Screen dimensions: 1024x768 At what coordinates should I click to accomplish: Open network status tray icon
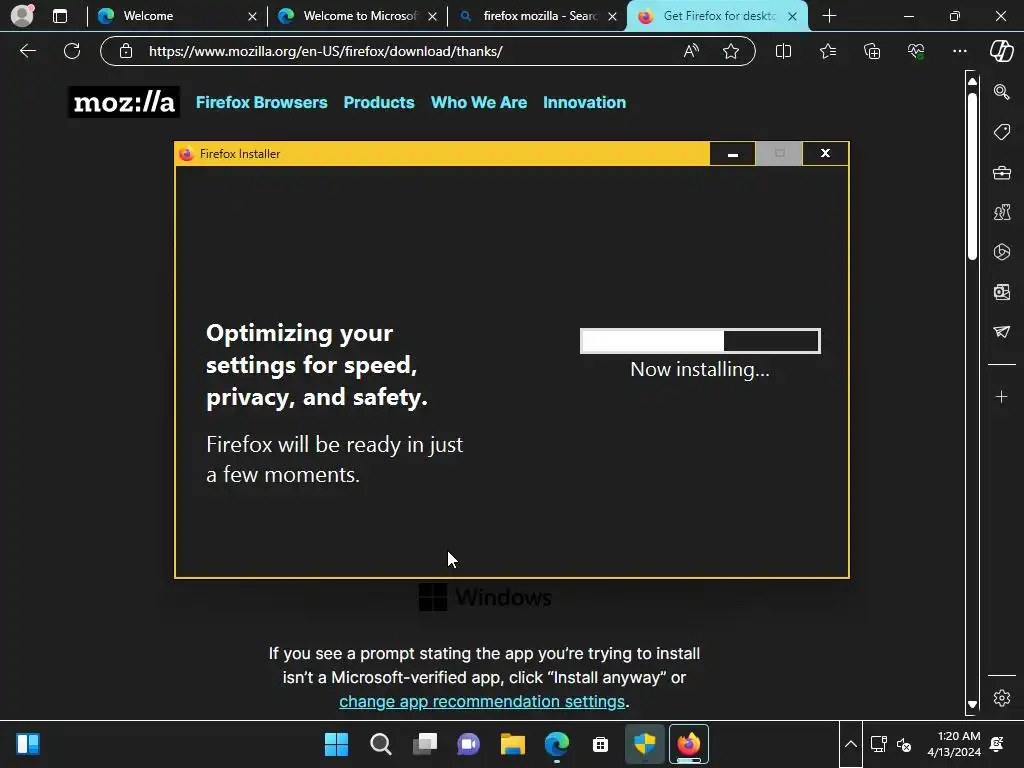(x=878, y=744)
